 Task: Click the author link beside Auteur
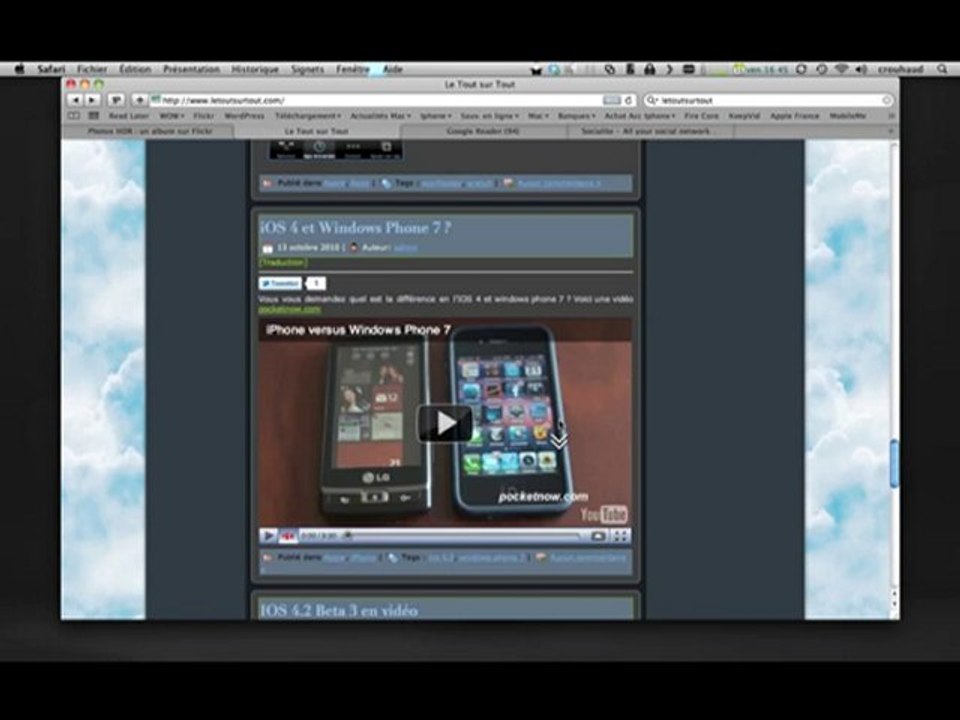tap(405, 247)
